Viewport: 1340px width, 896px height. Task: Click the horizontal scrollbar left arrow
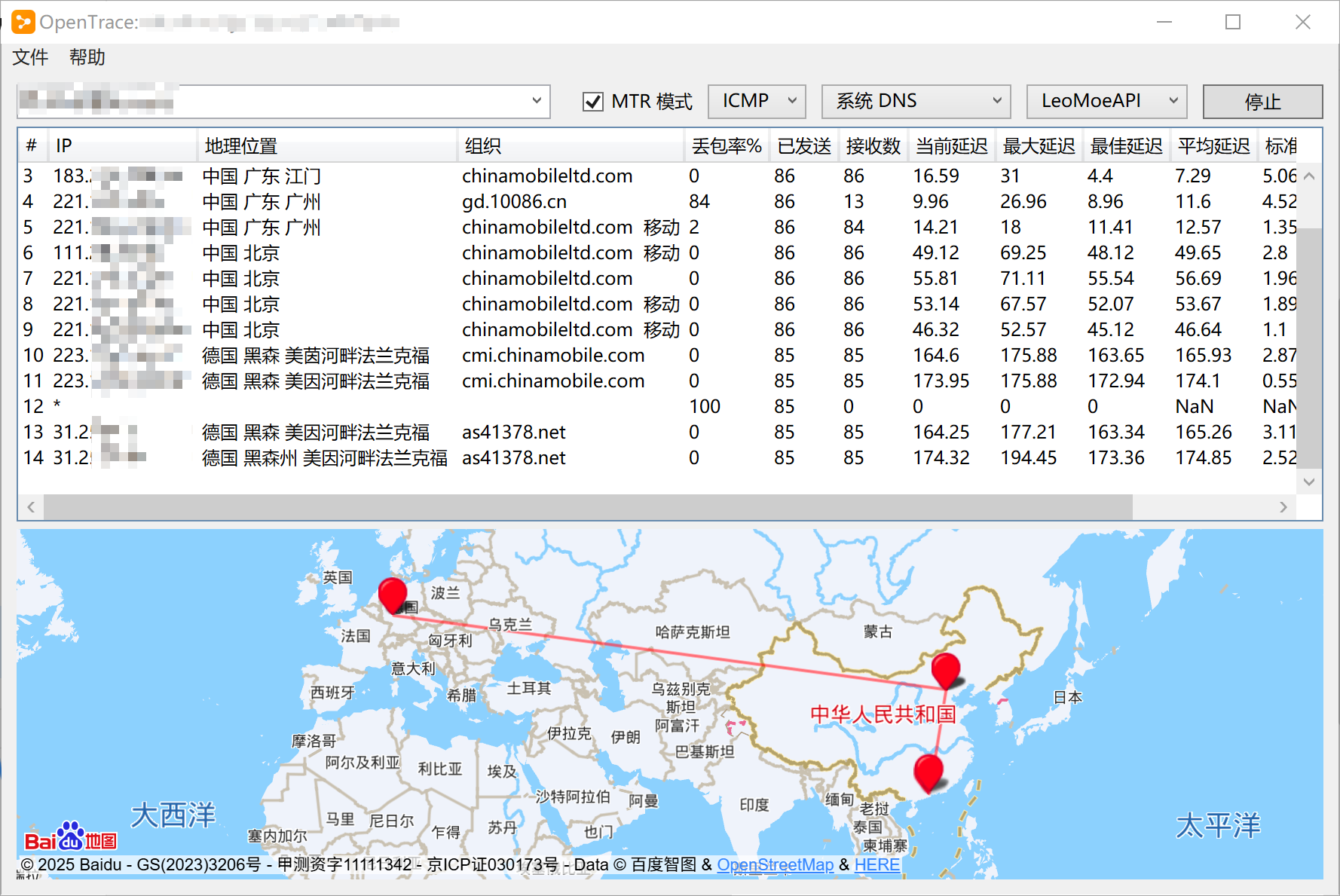coord(31,507)
